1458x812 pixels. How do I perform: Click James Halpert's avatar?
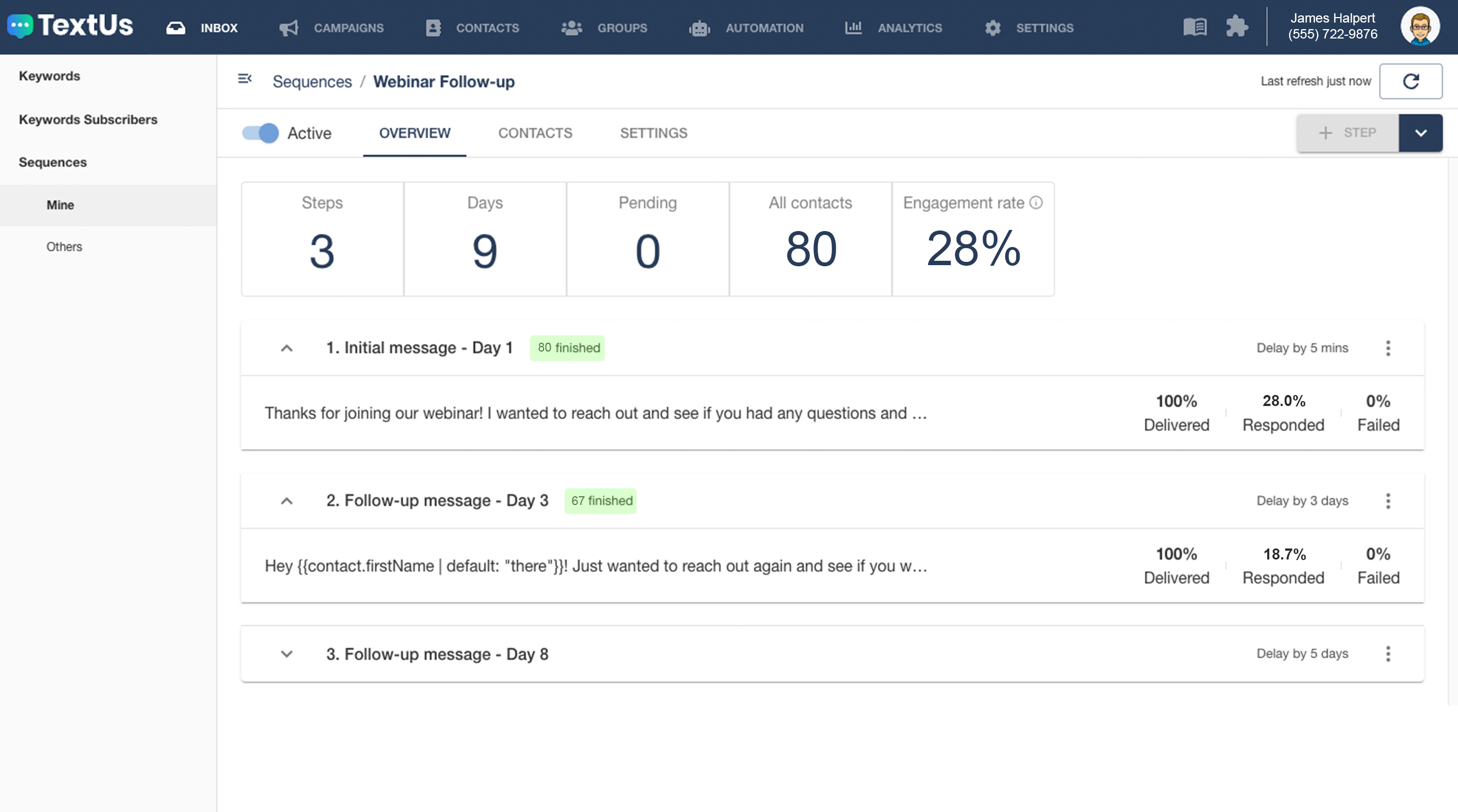point(1419,26)
